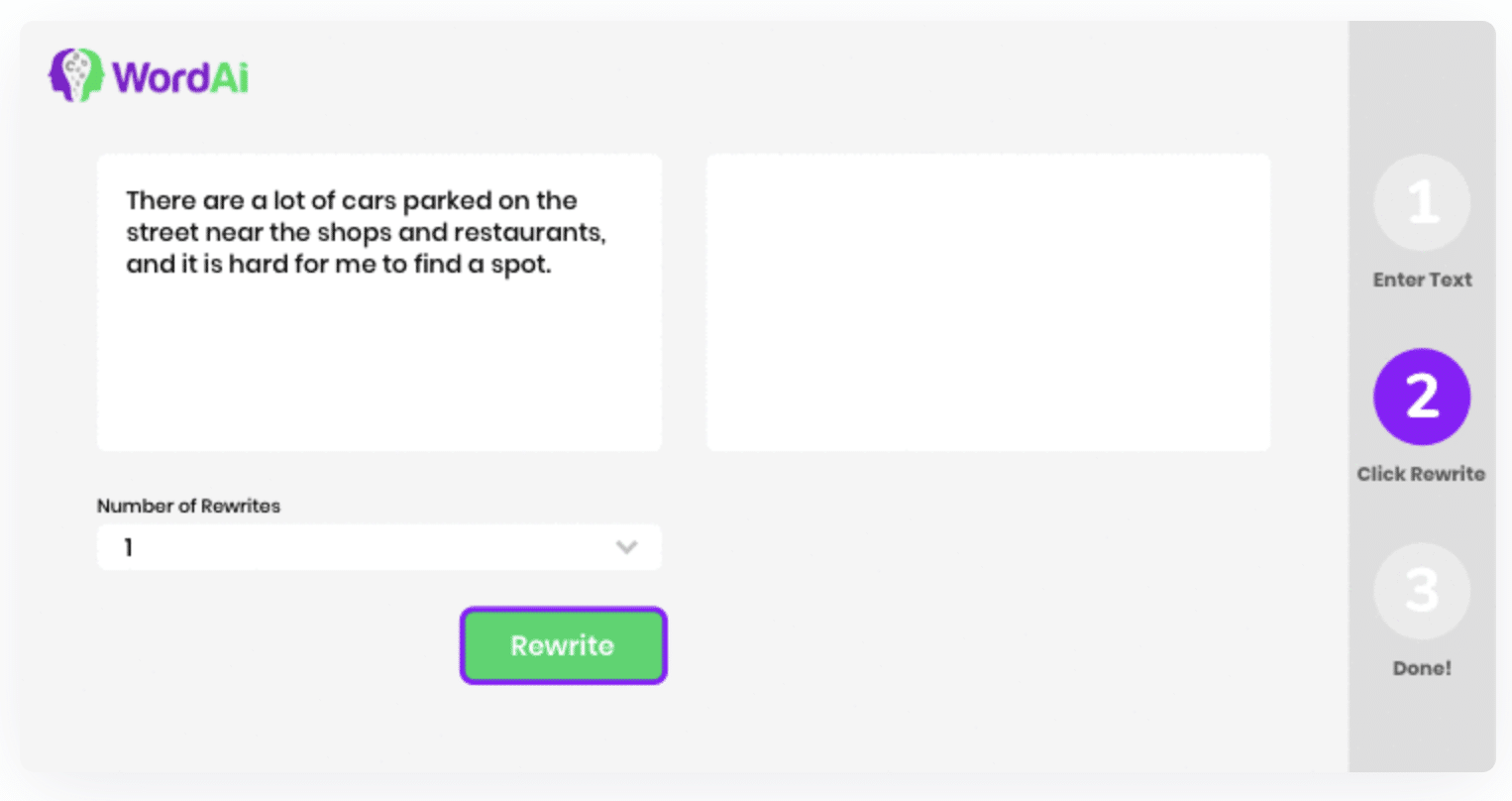Image resolution: width=1512 pixels, height=801 pixels.
Task: Click the Number of Rewrites label
Action: click(188, 506)
